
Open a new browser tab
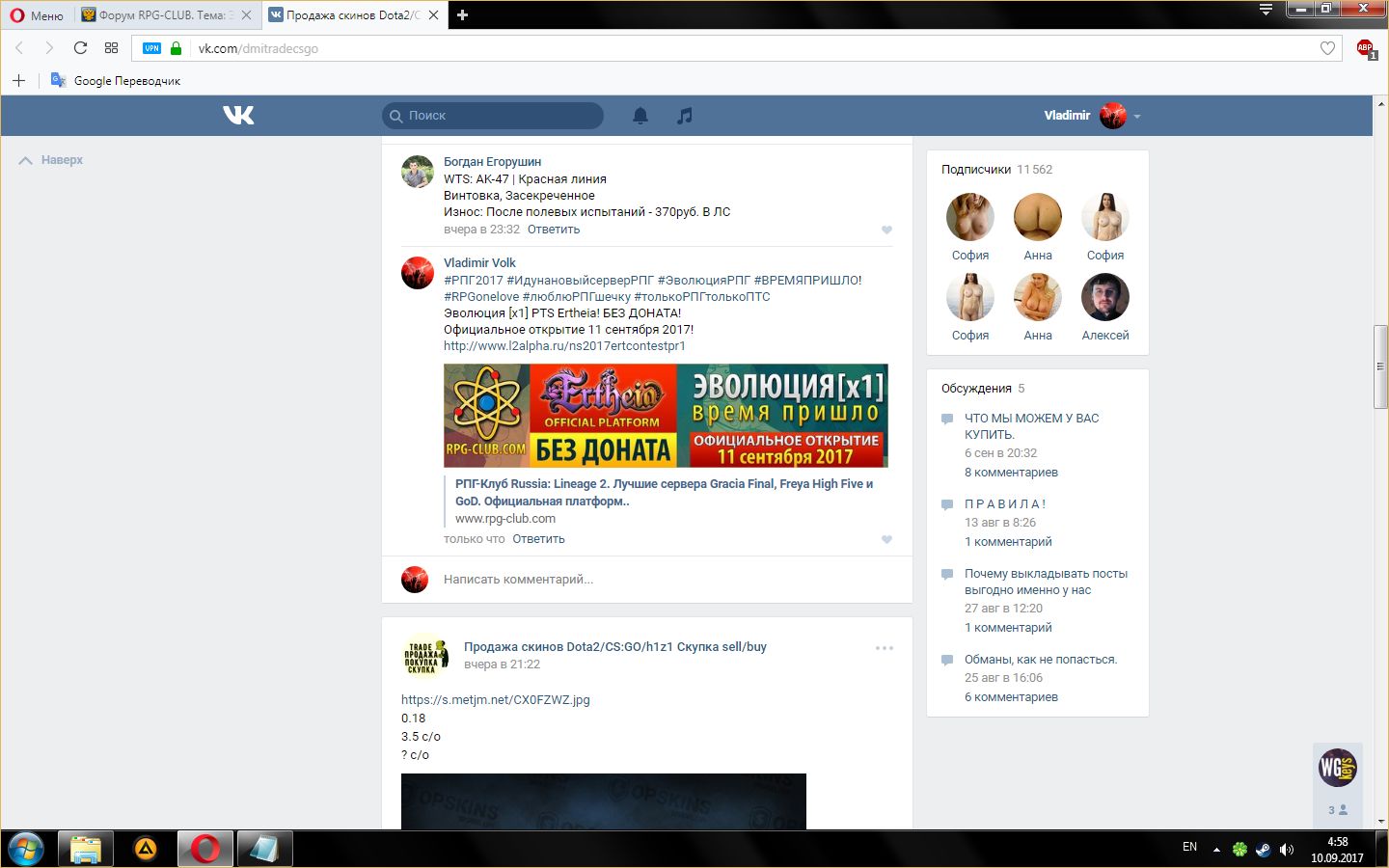click(462, 15)
